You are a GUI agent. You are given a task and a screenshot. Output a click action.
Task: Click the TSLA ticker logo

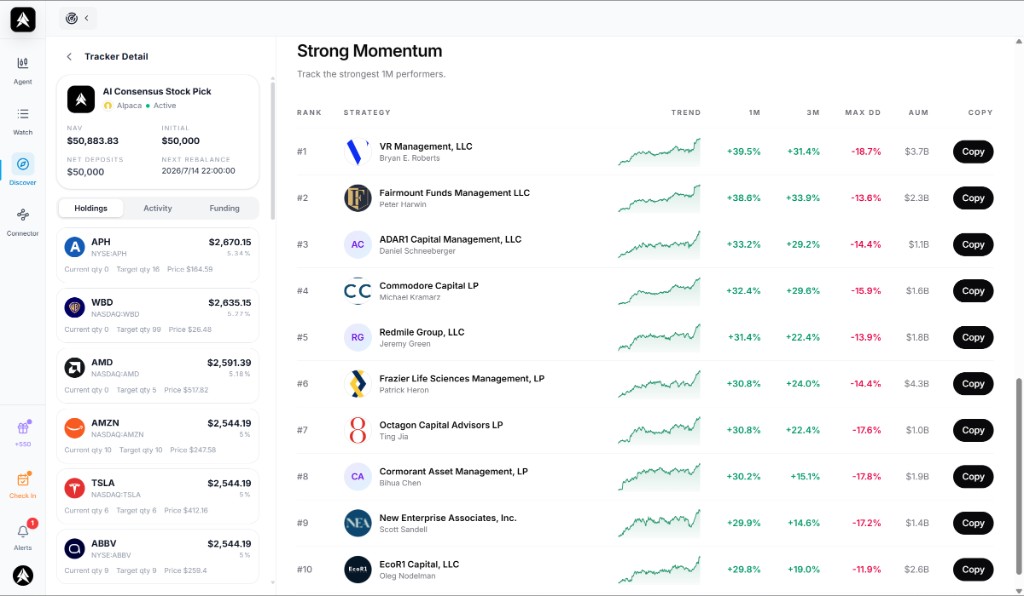click(74, 488)
